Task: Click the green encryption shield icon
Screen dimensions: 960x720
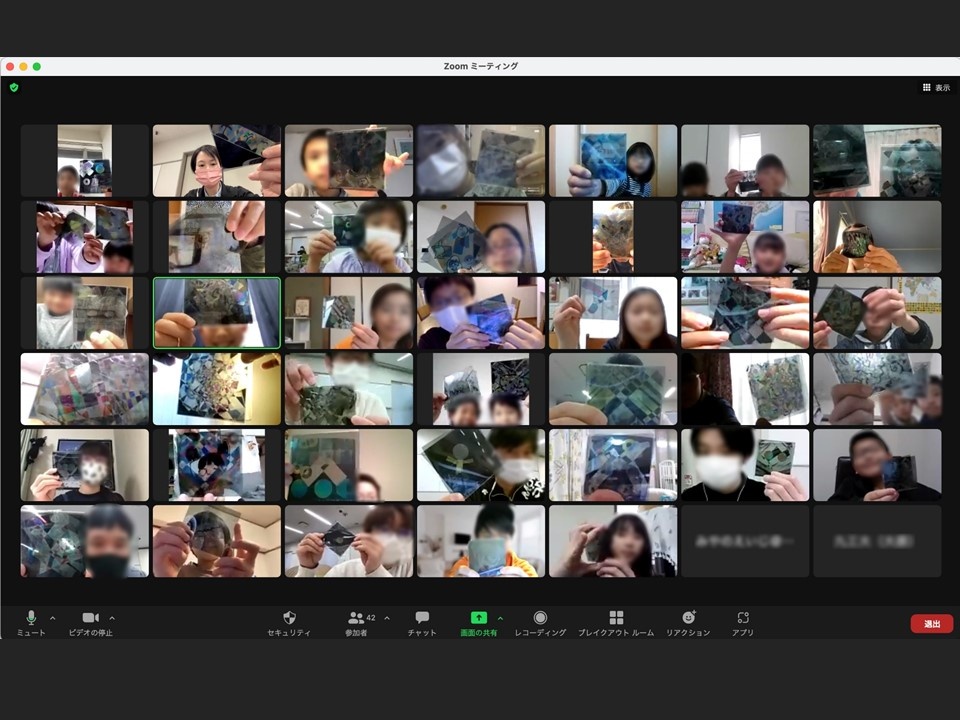Action: (x=14, y=88)
